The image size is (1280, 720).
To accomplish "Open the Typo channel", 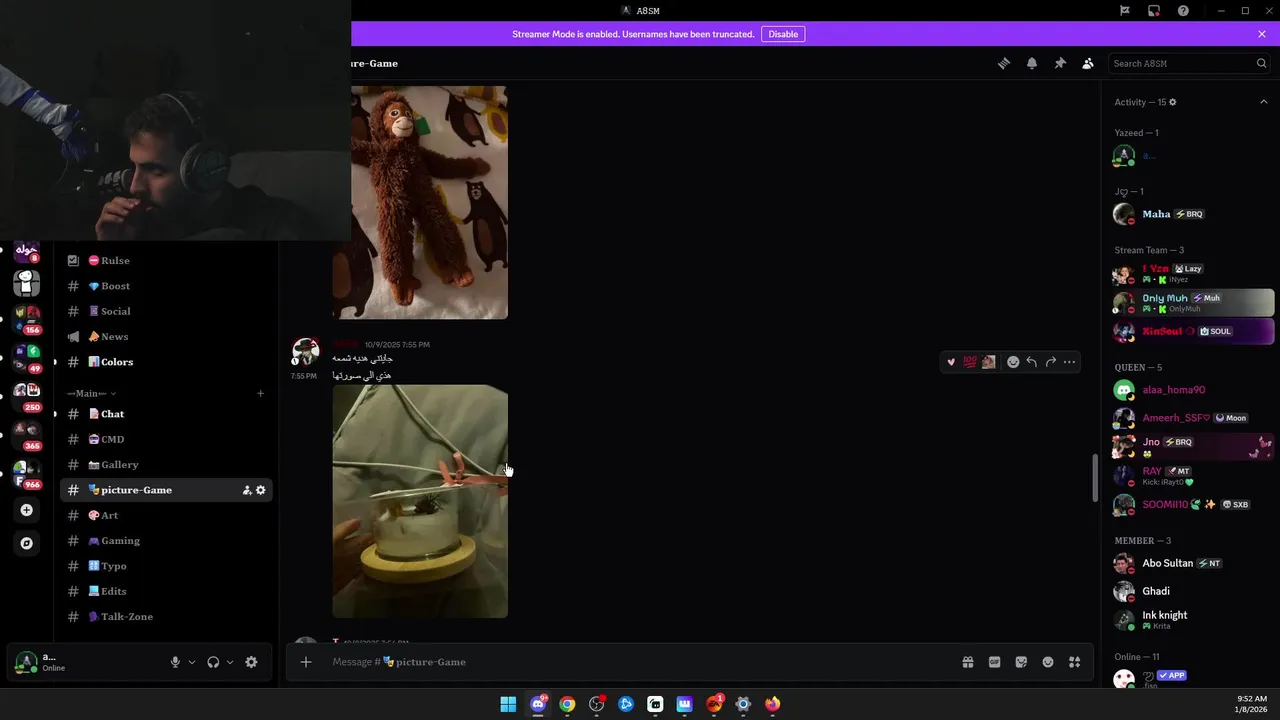I will 166,566.
